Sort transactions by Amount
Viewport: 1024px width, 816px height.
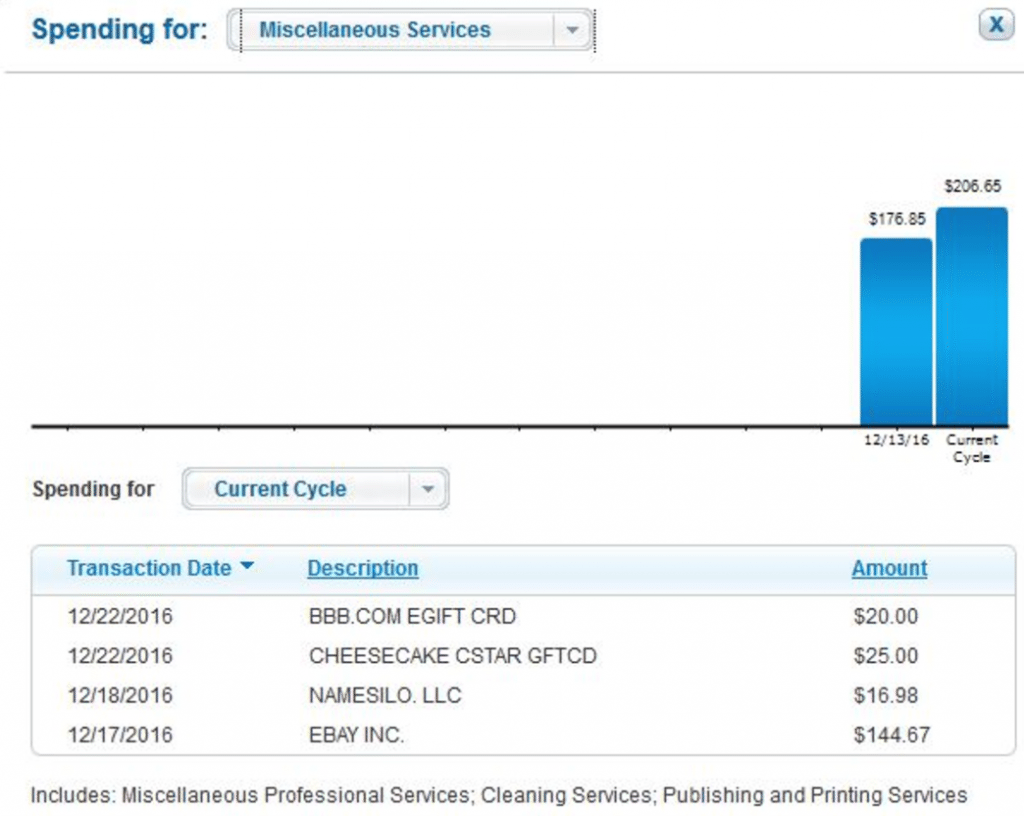point(888,568)
